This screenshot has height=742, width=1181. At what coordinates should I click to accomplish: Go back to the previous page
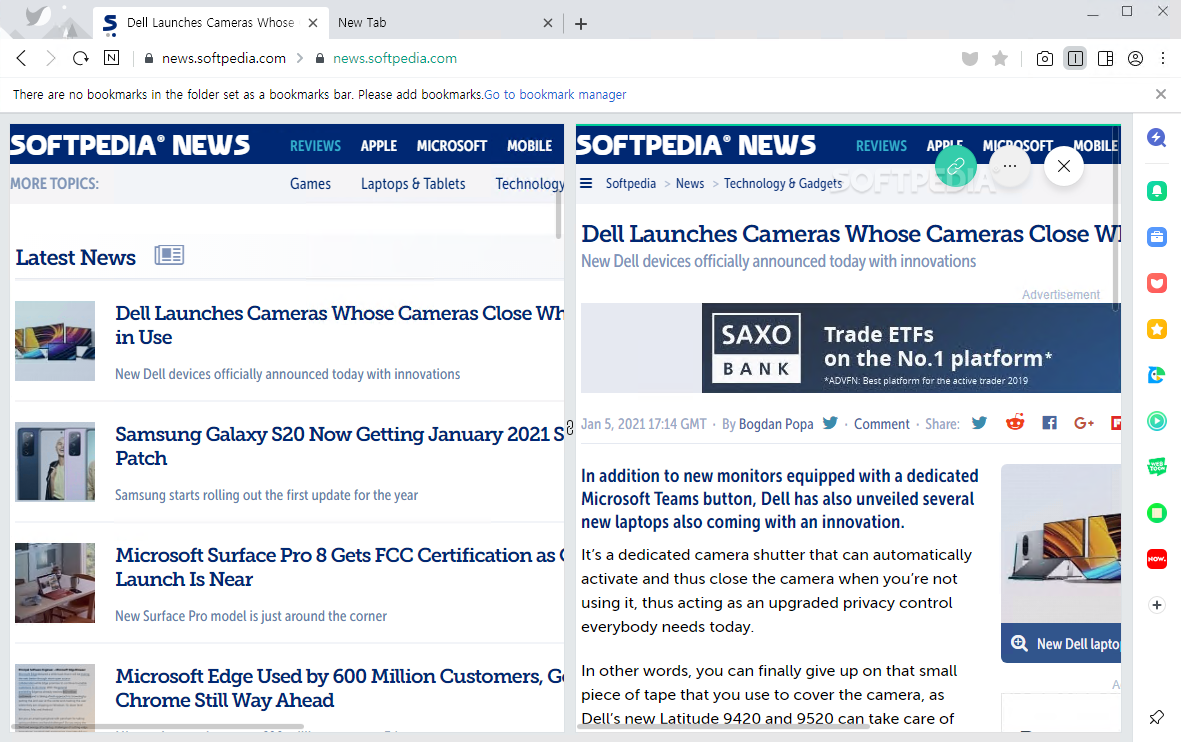click(22, 58)
